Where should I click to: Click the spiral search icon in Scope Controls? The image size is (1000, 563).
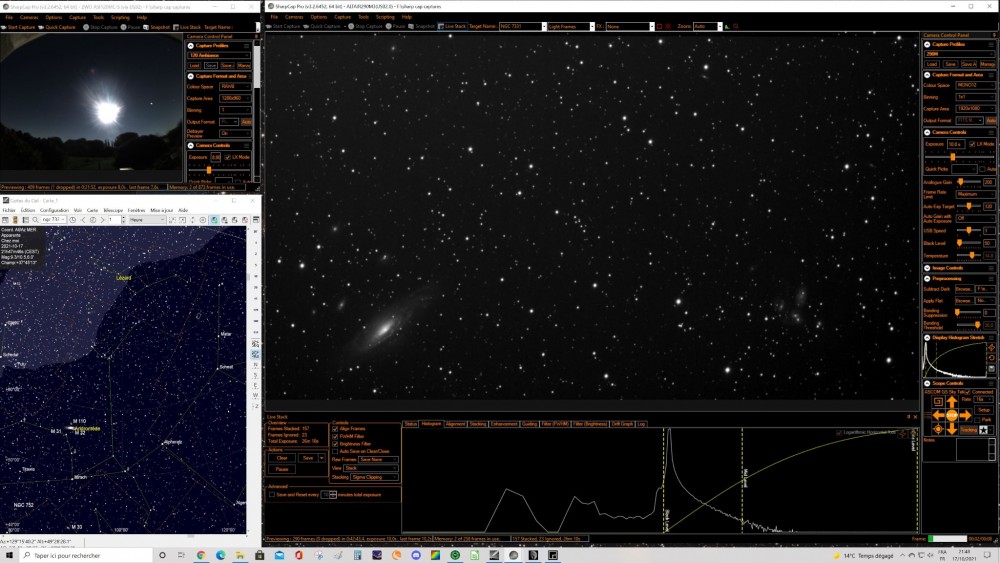point(938,402)
